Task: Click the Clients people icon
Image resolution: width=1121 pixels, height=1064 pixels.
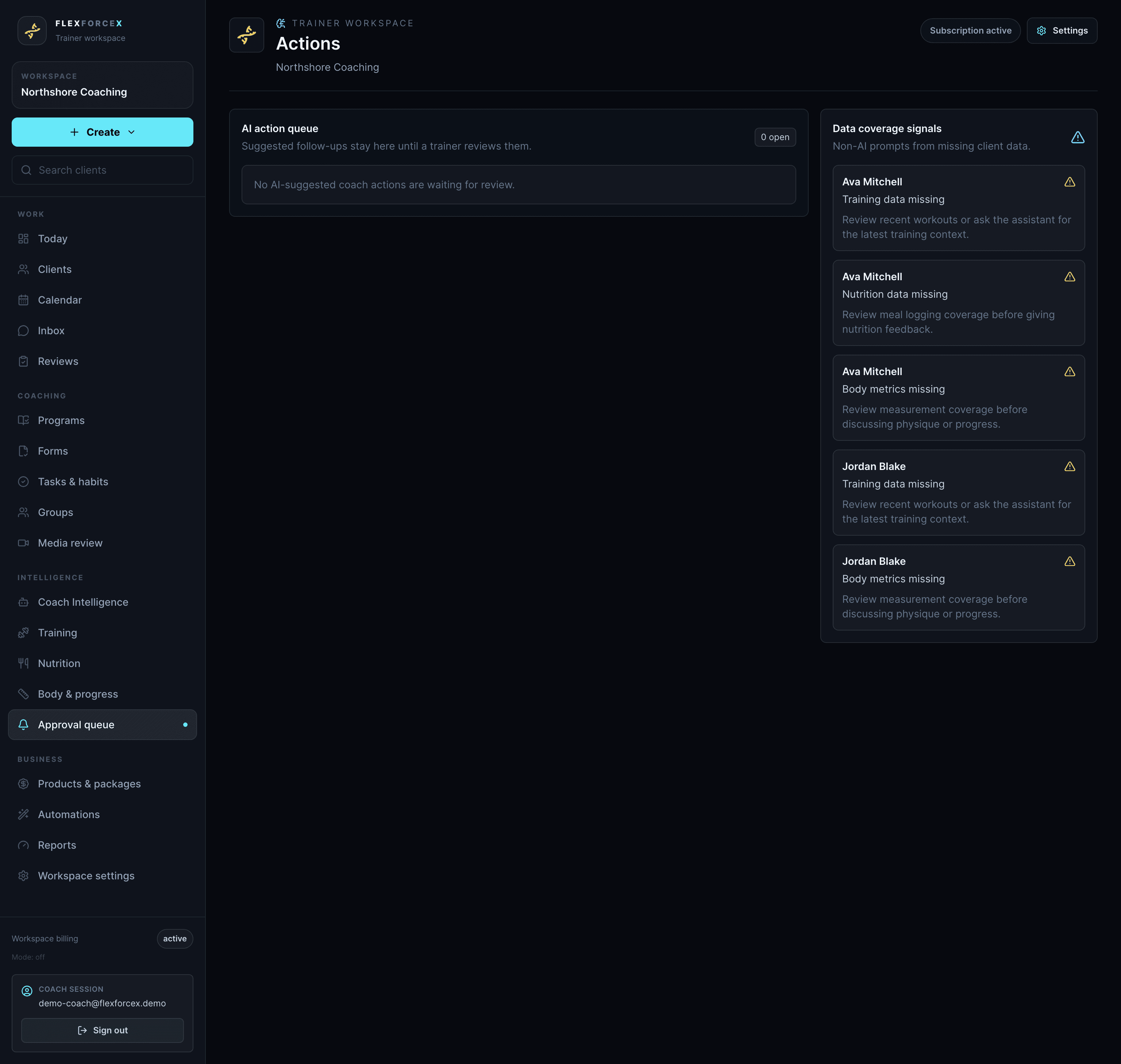Action: click(x=23, y=269)
